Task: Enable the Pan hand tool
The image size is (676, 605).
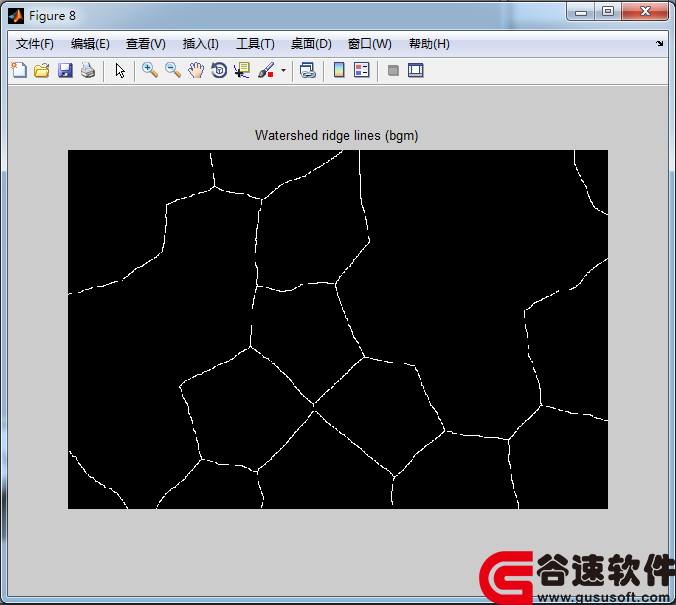Action: [196, 70]
